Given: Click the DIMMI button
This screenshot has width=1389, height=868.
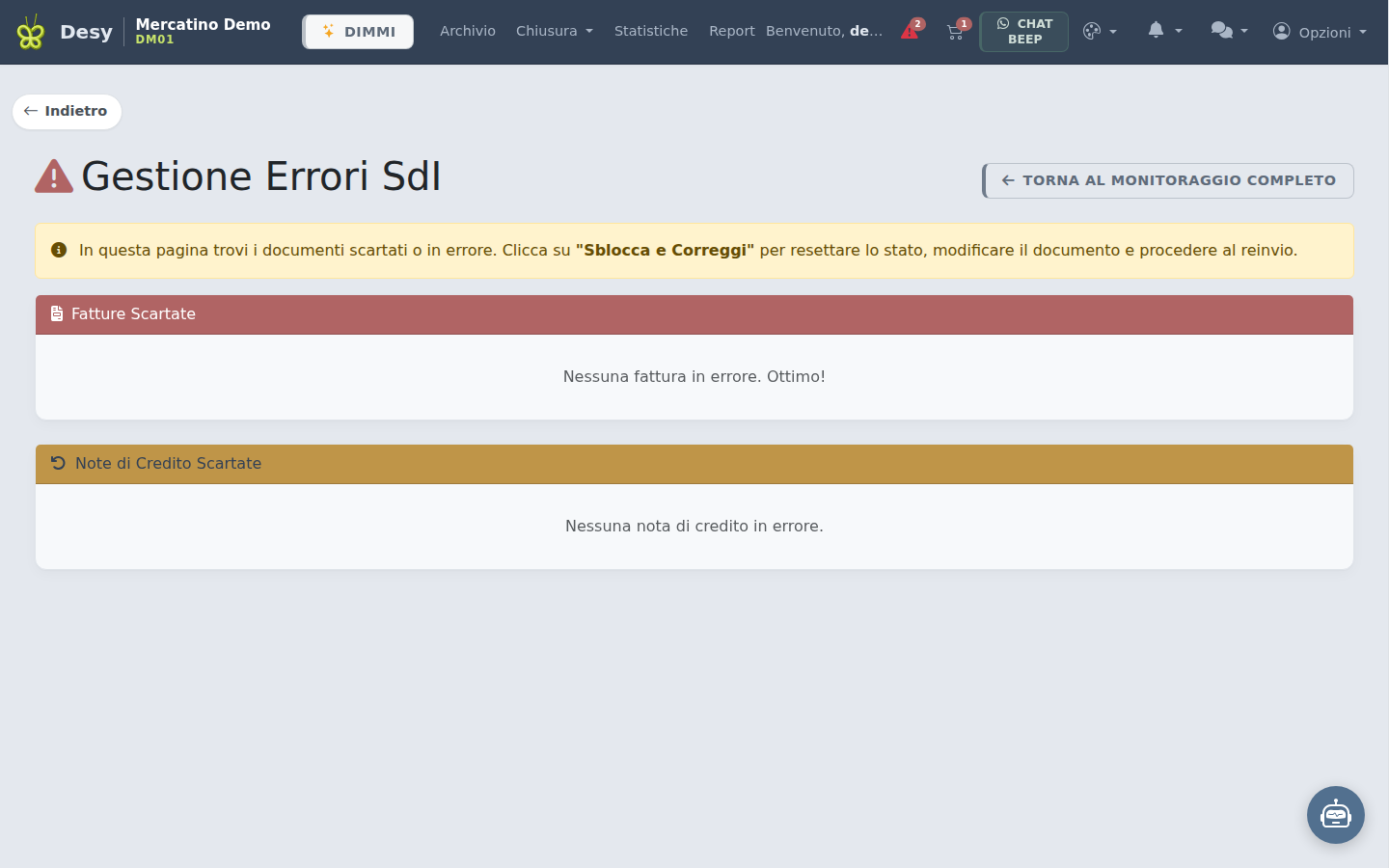Looking at the screenshot, I should 358,32.
